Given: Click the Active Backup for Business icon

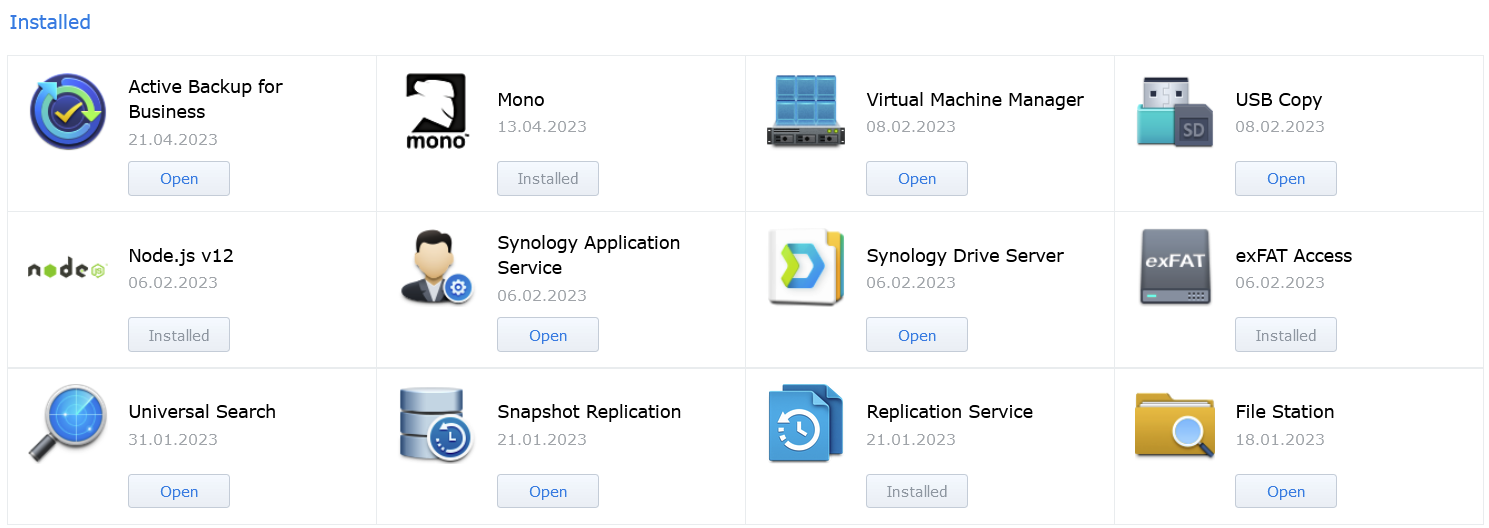Looking at the screenshot, I should 67,111.
